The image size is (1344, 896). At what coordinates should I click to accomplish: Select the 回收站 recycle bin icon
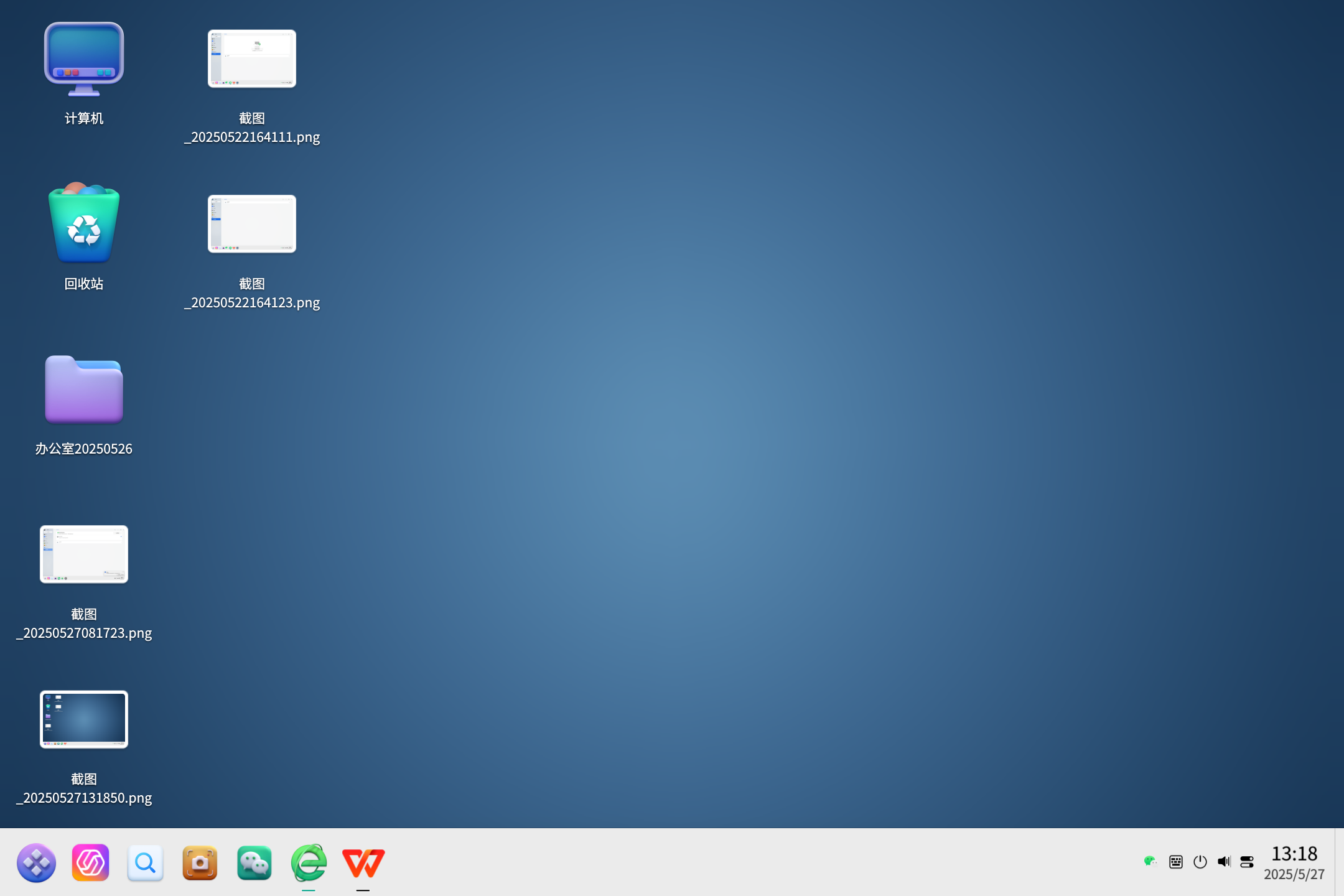[84, 223]
